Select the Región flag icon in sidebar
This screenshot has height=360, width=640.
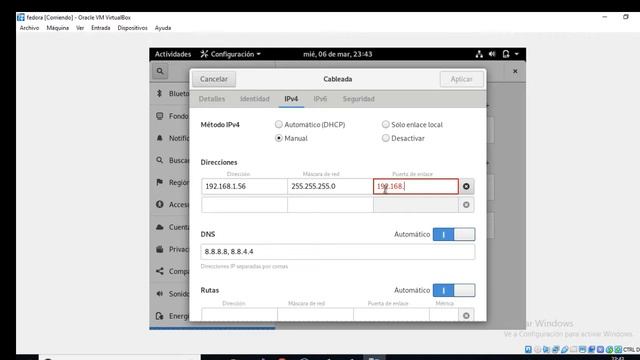point(160,182)
